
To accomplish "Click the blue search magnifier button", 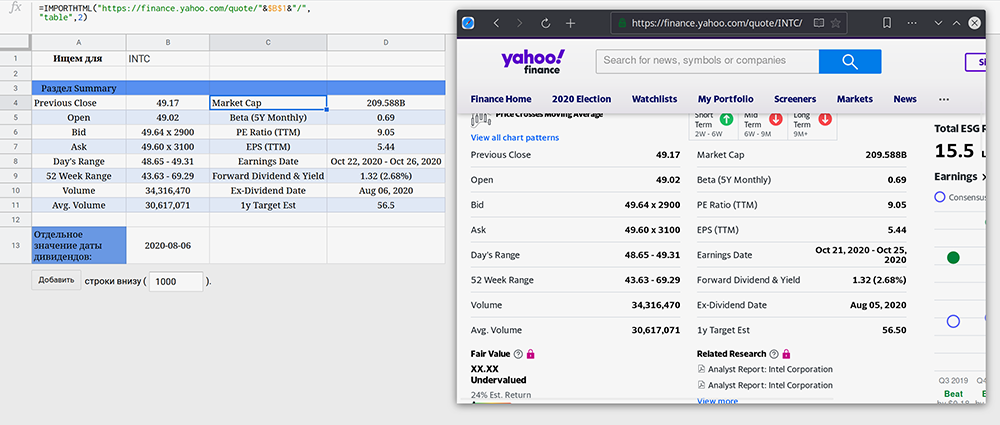I will 849,61.
